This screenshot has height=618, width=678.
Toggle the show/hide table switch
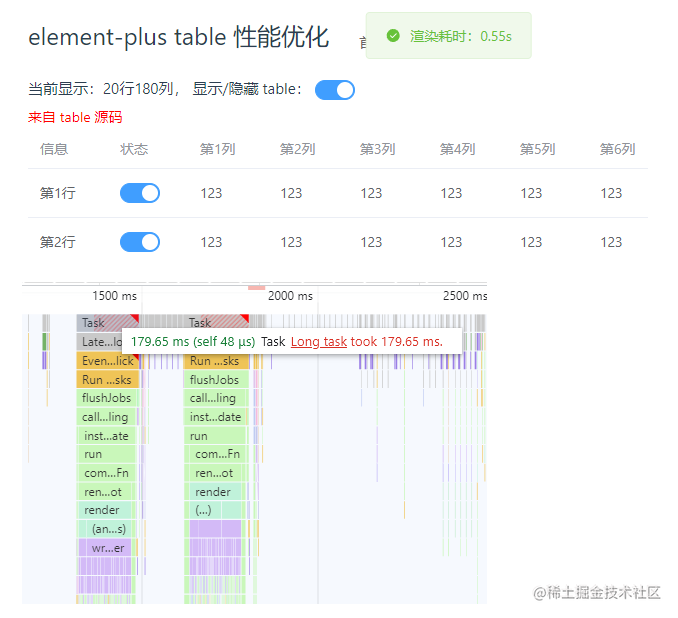click(x=335, y=90)
